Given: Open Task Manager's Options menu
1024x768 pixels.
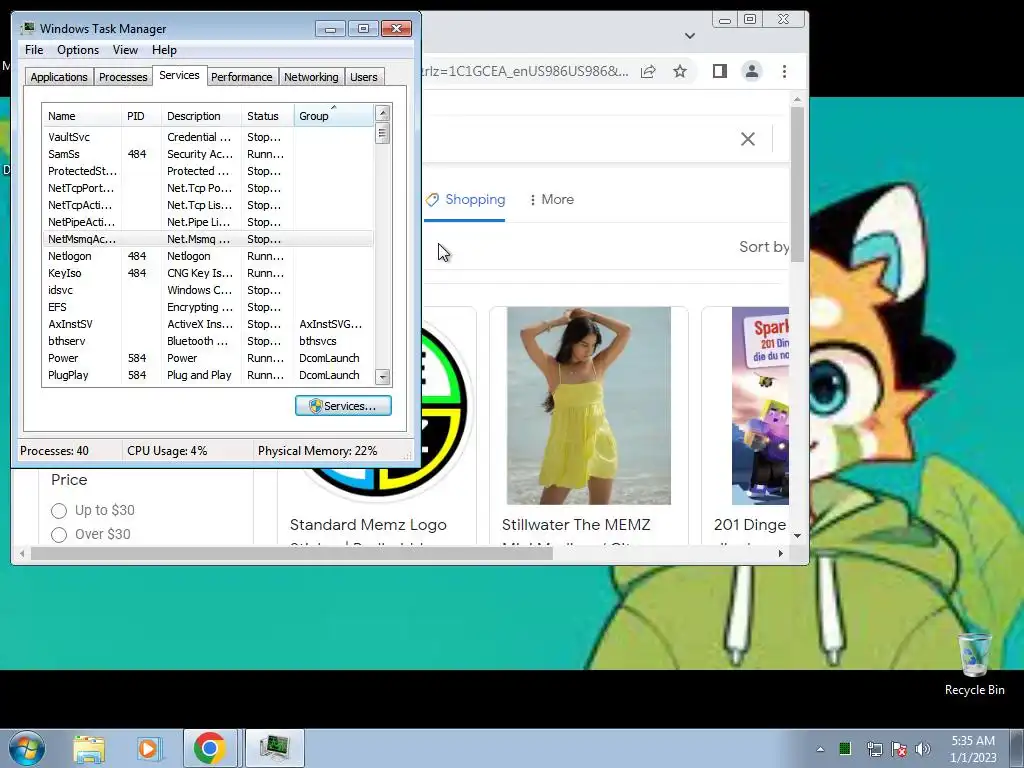Looking at the screenshot, I should pyautogui.click(x=78, y=50).
